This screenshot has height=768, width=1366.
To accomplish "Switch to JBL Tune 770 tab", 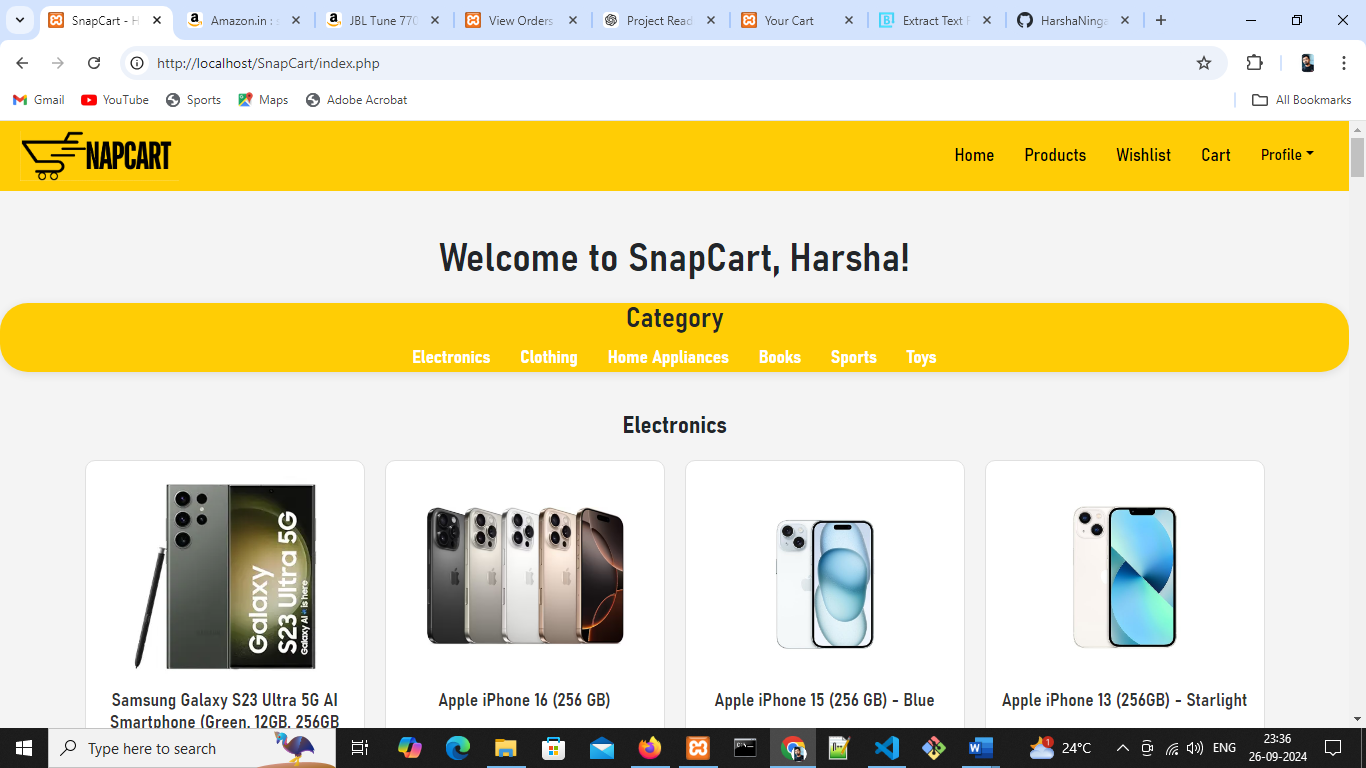I will pos(384,20).
